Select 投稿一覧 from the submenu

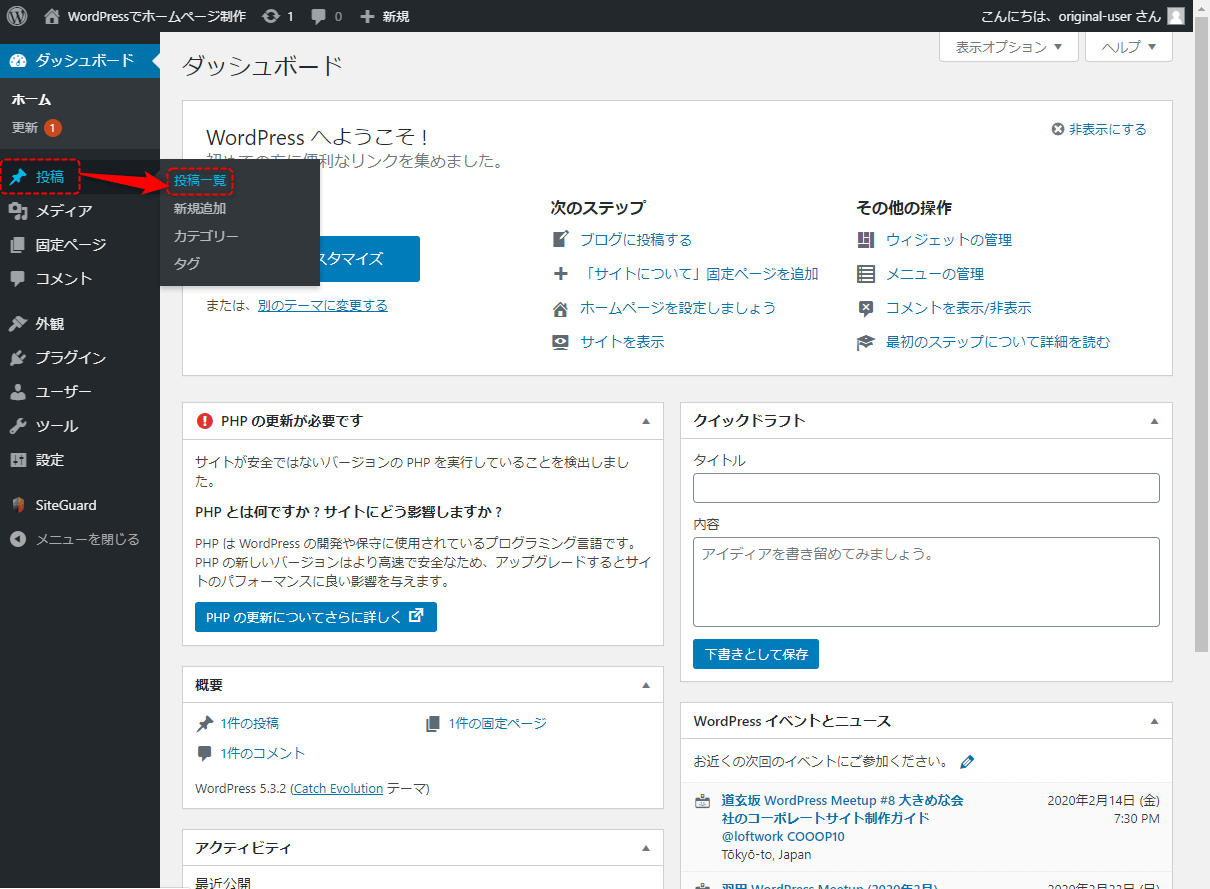click(200, 181)
